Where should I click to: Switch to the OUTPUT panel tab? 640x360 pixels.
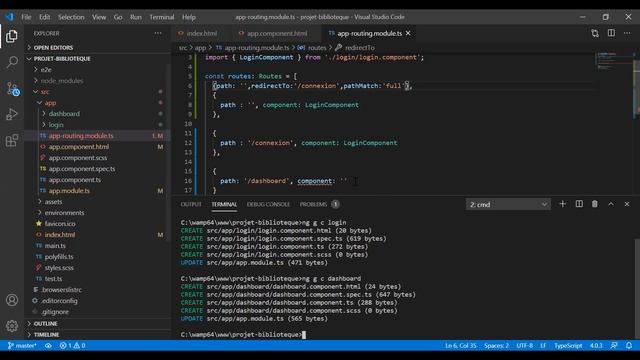tap(191, 204)
